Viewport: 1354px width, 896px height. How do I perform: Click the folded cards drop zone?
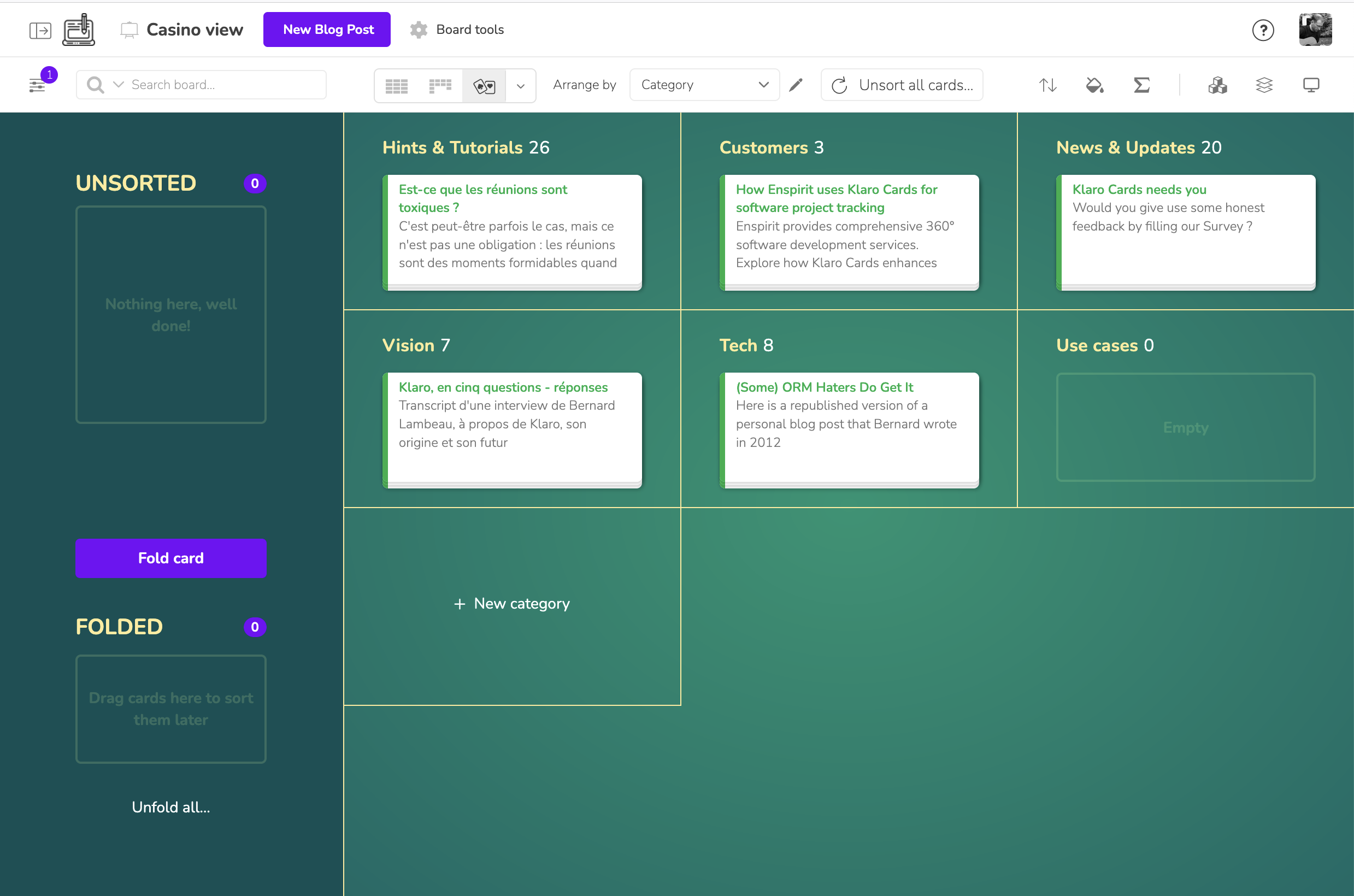pos(171,709)
